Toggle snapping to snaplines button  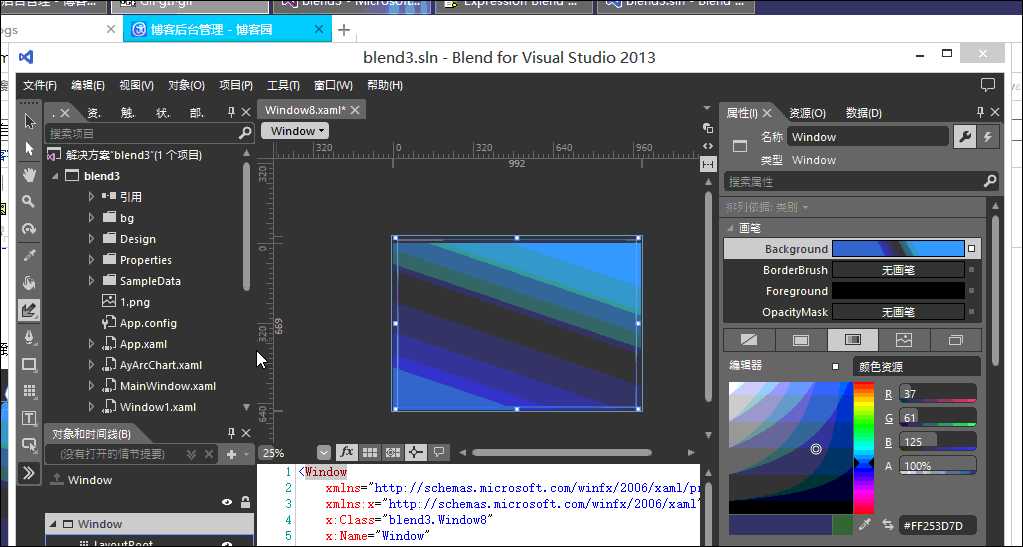tap(416, 452)
